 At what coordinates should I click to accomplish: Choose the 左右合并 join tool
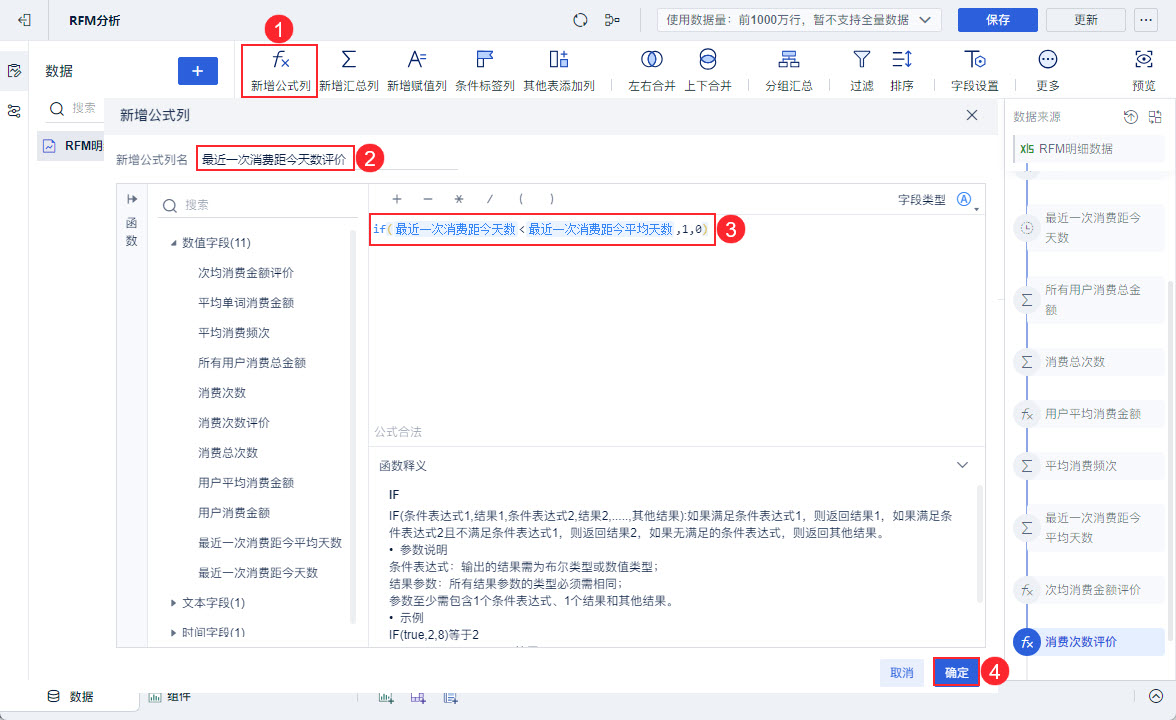point(652,60)
